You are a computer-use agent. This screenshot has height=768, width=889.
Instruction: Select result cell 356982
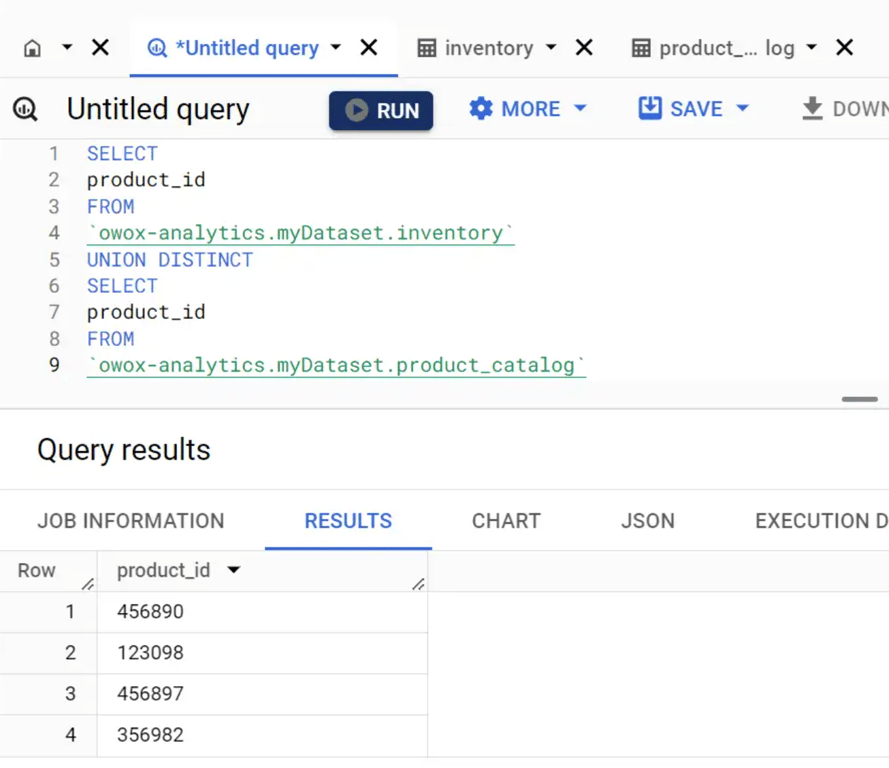[x=263, y=735]
